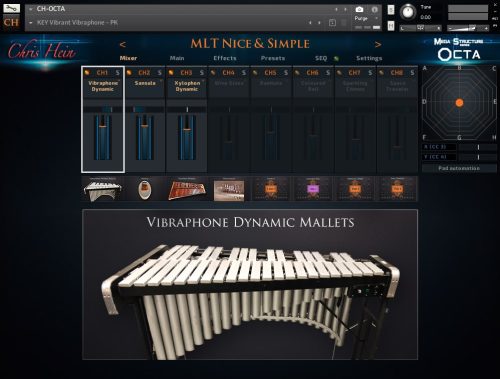The height and width of the screenshot is (379, 500).
Task: Toggle CH1 channel power icon
Action: pos(87,72)
